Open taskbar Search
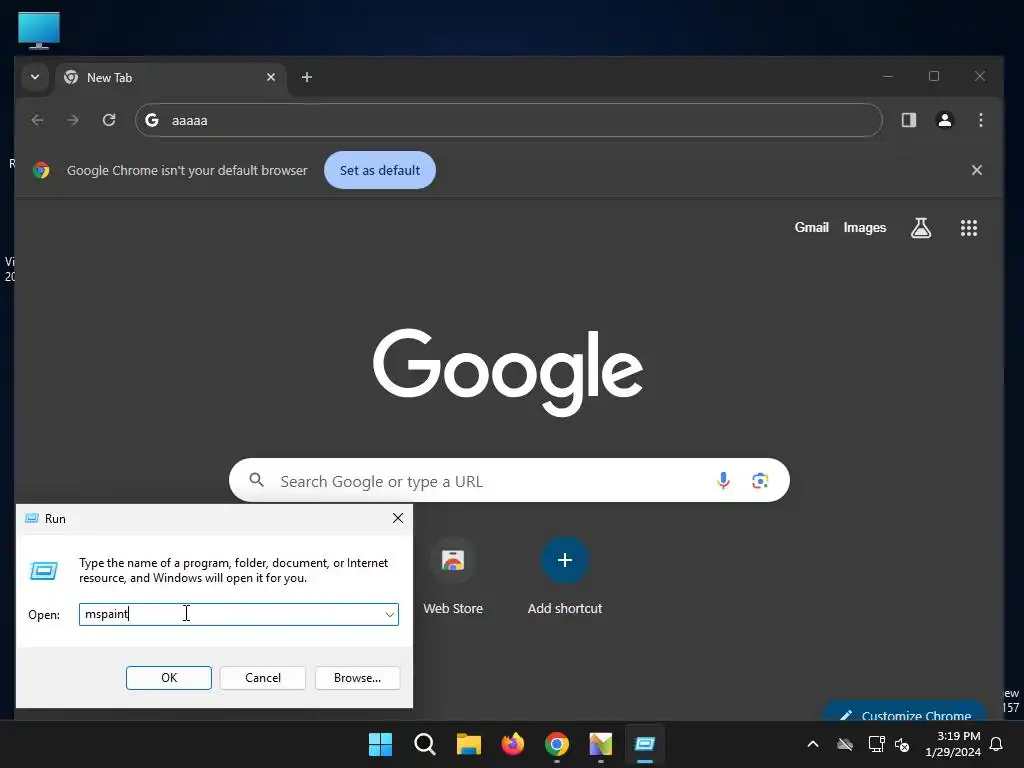 click(424, 744)
